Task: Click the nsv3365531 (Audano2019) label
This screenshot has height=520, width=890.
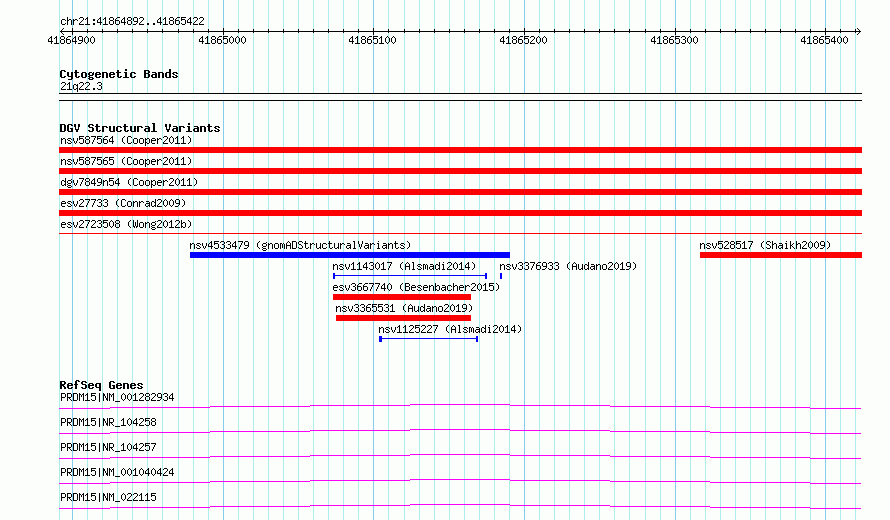Action: click(404, 308)
